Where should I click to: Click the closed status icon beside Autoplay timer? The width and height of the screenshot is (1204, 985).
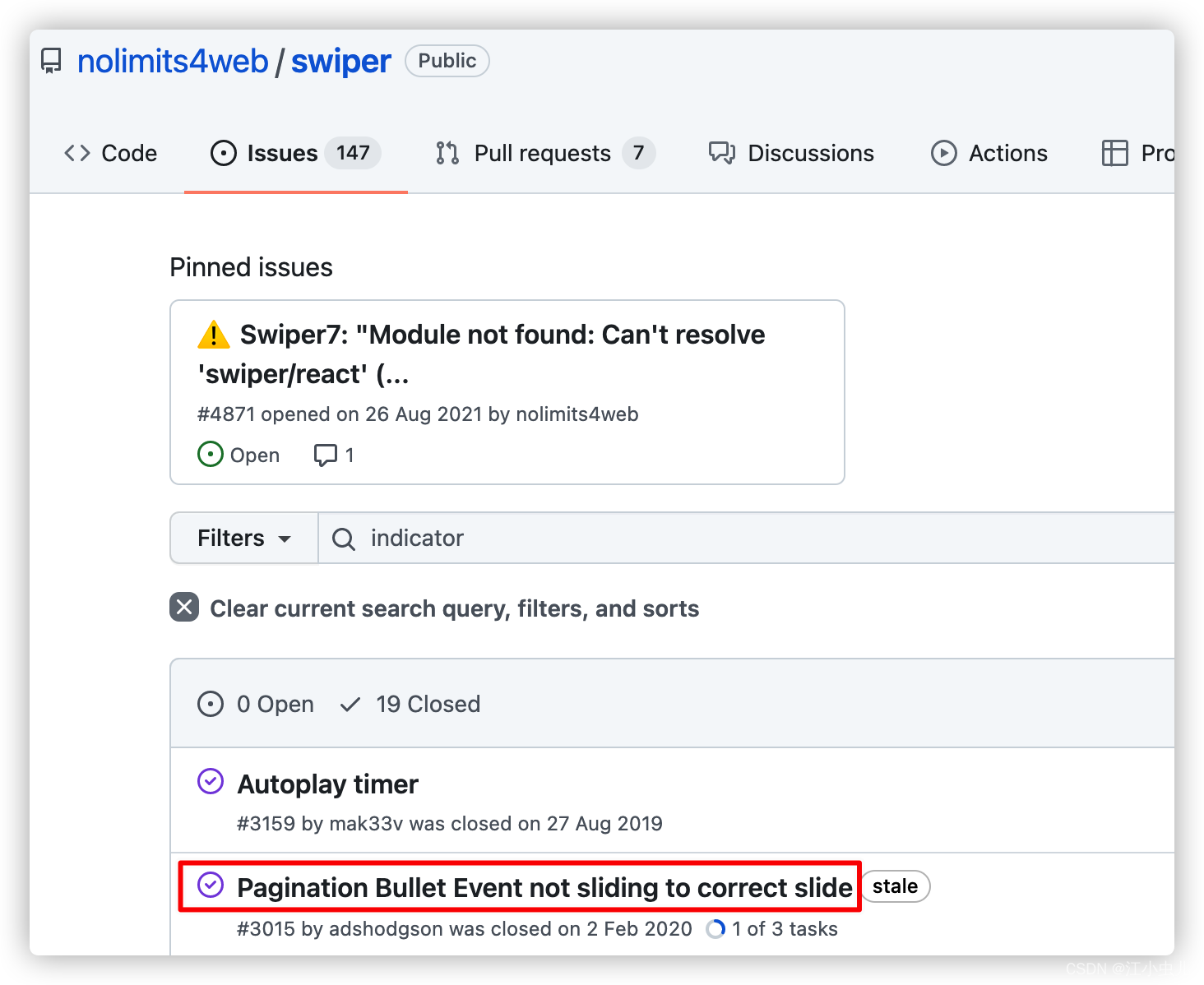click(211, 781)
